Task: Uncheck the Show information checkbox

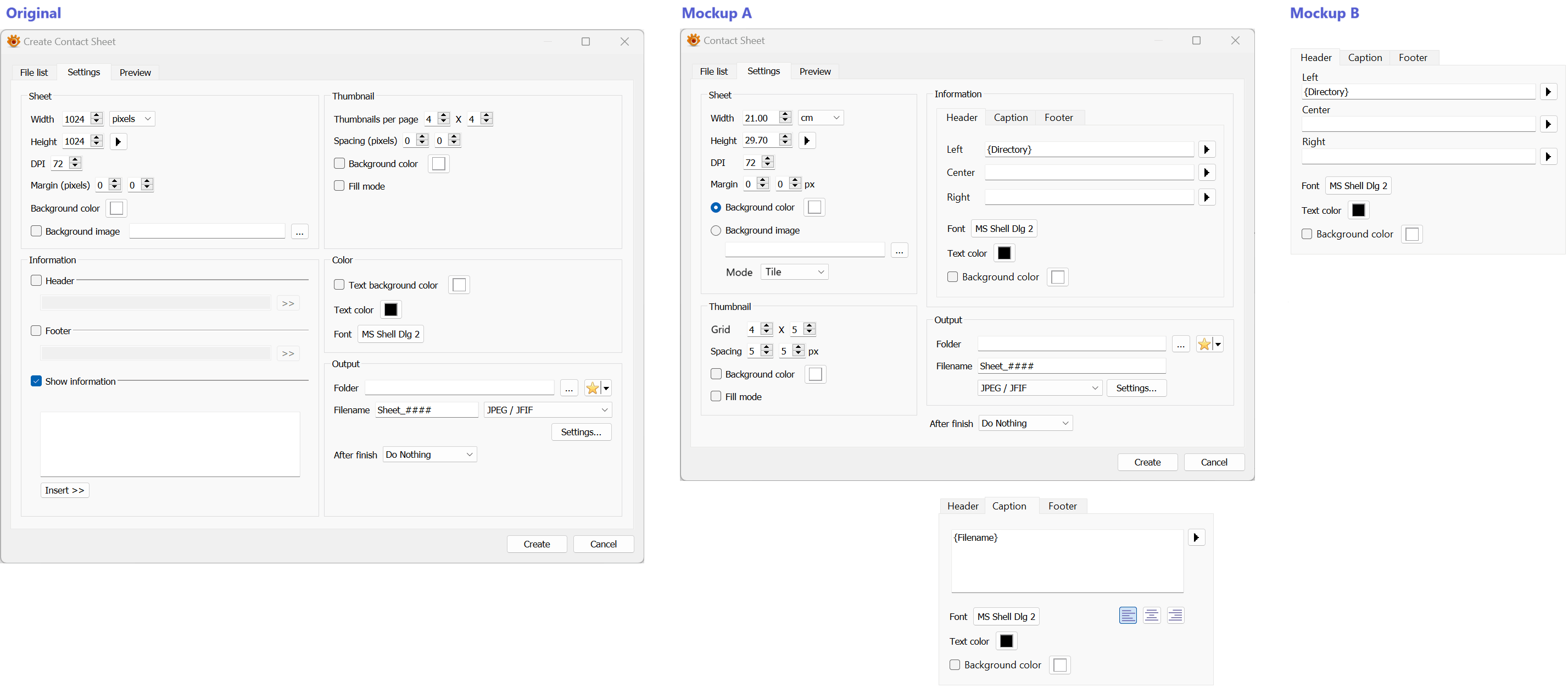Action: pos(36,381)
